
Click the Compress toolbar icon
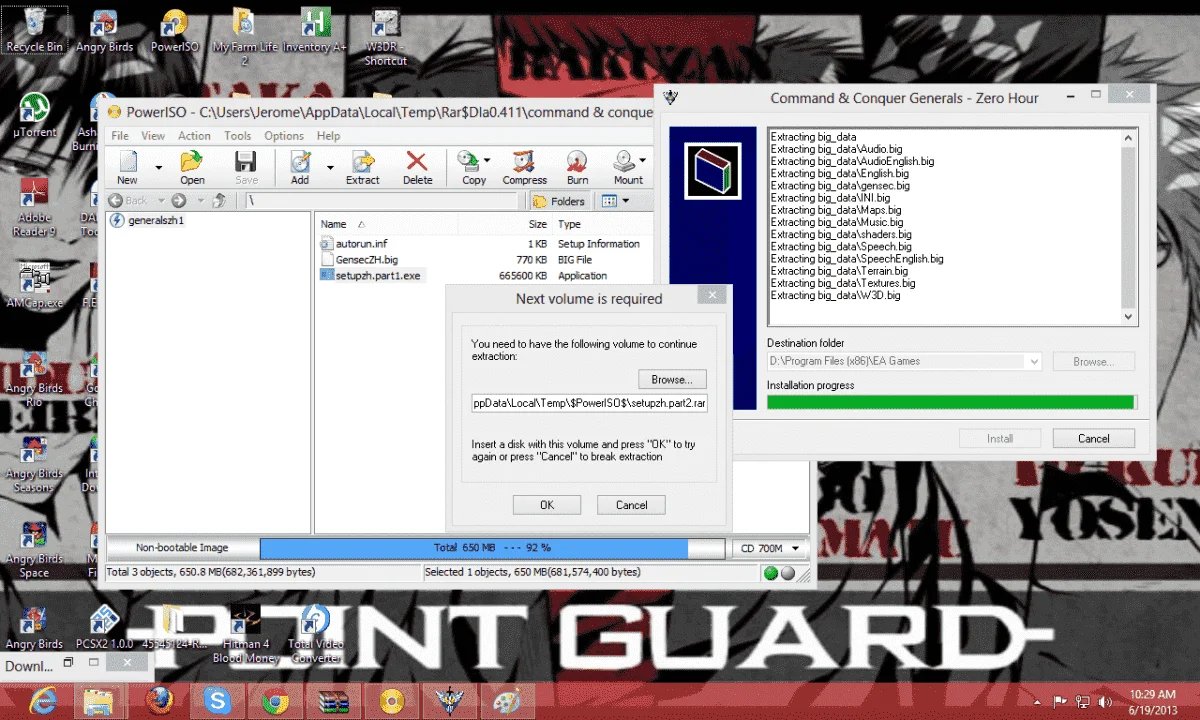pos(524,167)
